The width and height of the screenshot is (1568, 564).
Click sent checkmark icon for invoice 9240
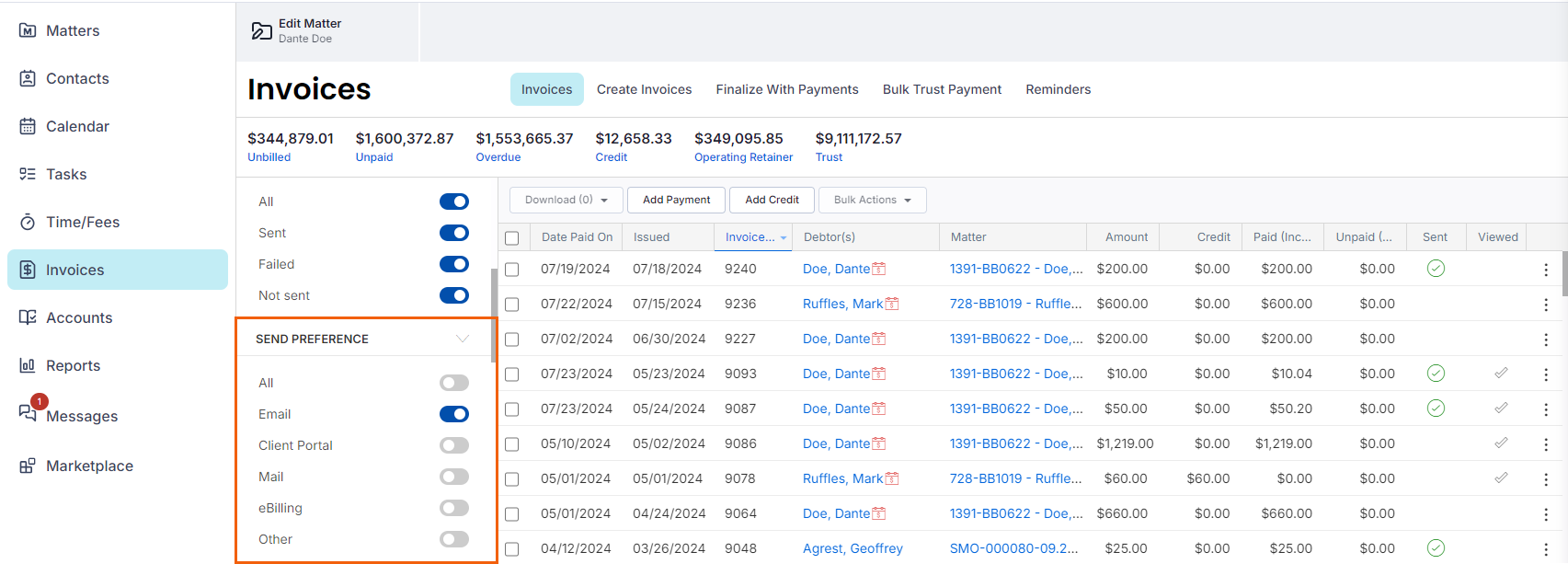(x=1436, y=269)
